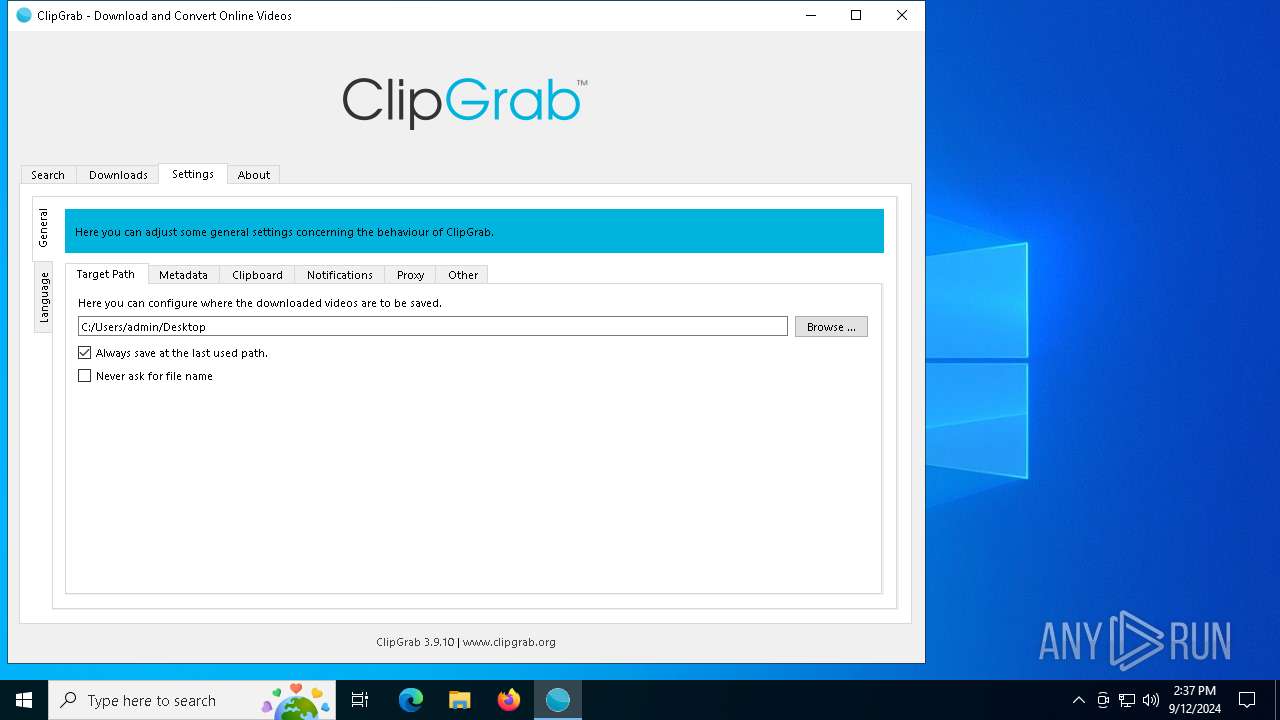Open the network status tray icon
The height and width of the screenshot is (720, 1280).
click(1127, 700)
